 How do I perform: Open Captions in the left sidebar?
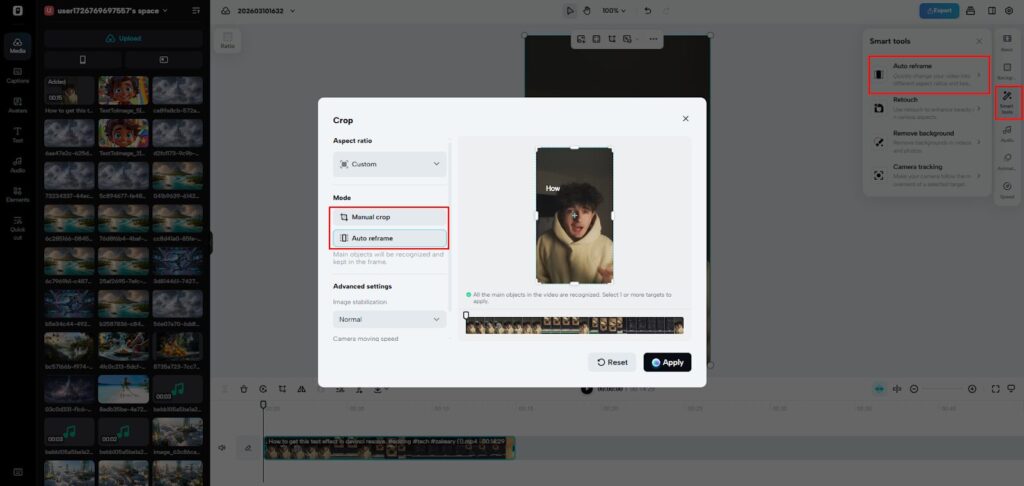pos(17,74)
